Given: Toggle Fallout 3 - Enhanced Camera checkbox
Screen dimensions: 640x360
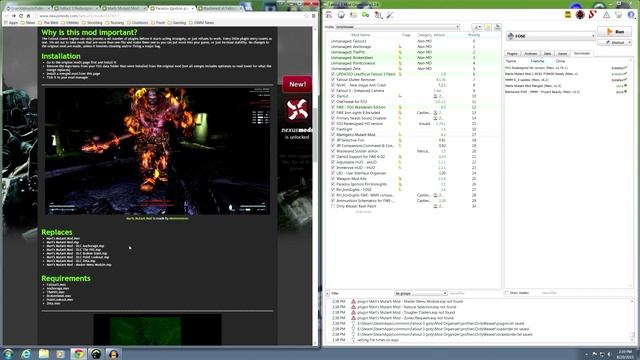Looking at the screenshot, I should point(333,91).
